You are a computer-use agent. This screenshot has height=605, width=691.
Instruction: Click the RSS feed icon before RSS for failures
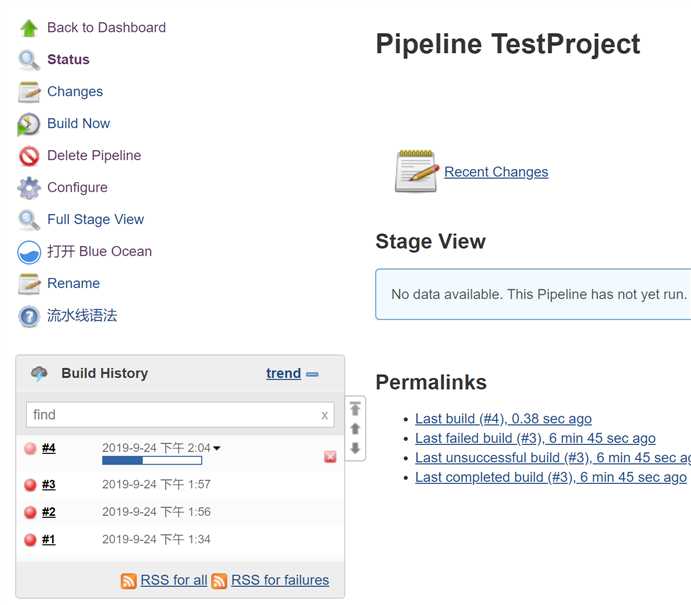click(x=219, y=581)
